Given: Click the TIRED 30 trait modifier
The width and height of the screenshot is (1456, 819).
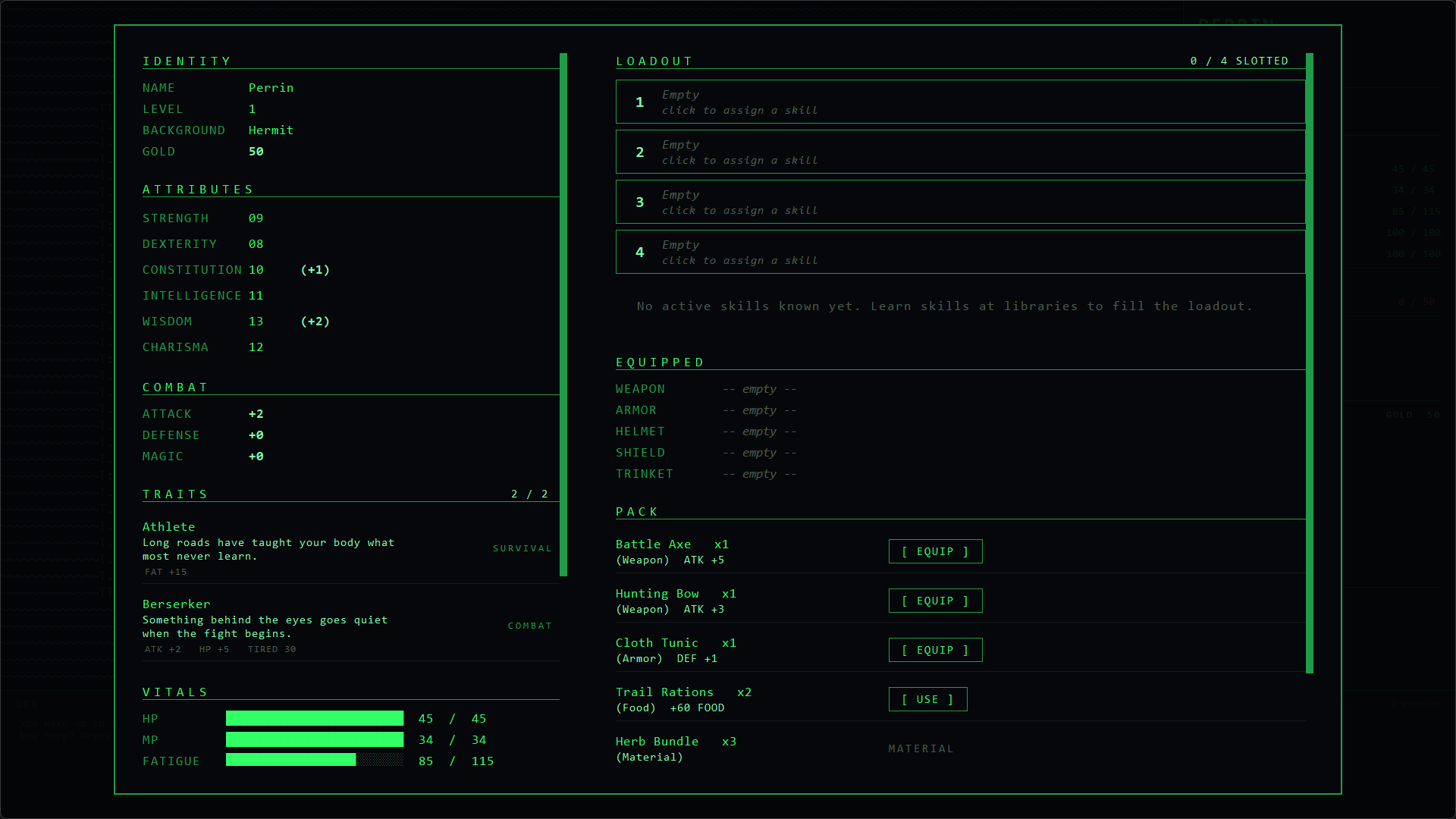Looking at the screenshot, I should [x=271, y=649].
